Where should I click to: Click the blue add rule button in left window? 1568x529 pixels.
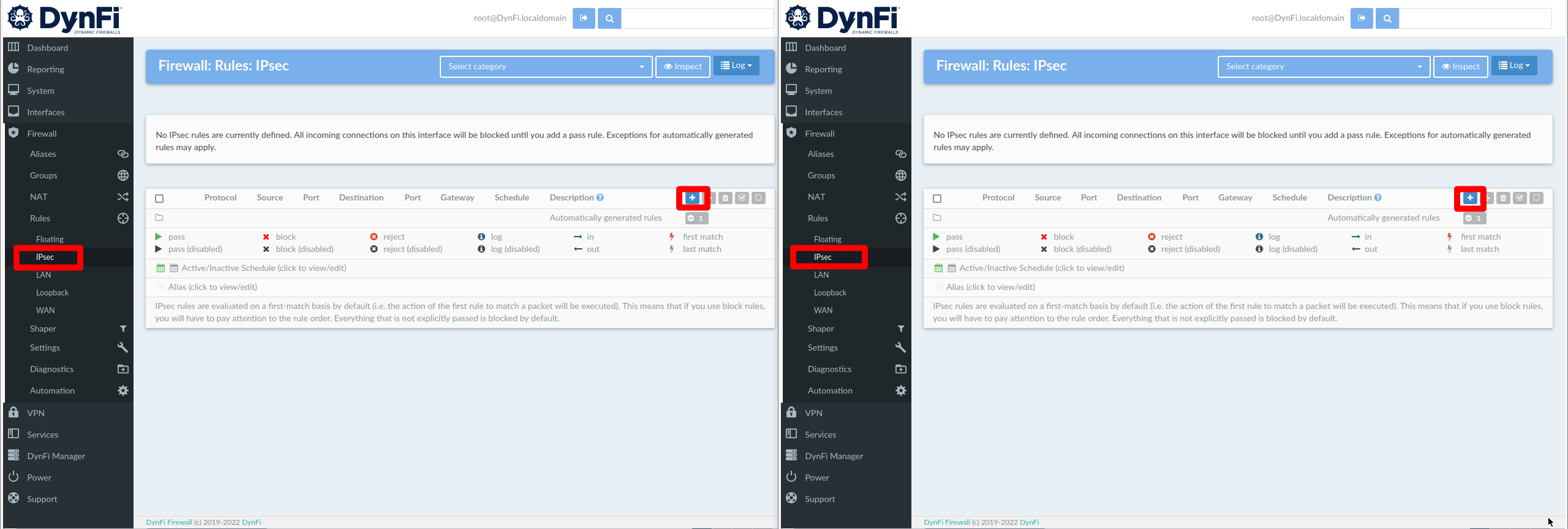tap(692, 198)
